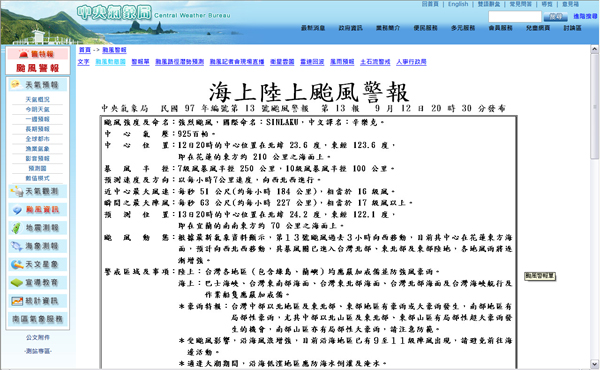Viewport: 600px width, 370px height.
Task: Open the 南區氣象服務 sidebar section
Action: click(x=38, y=319)
